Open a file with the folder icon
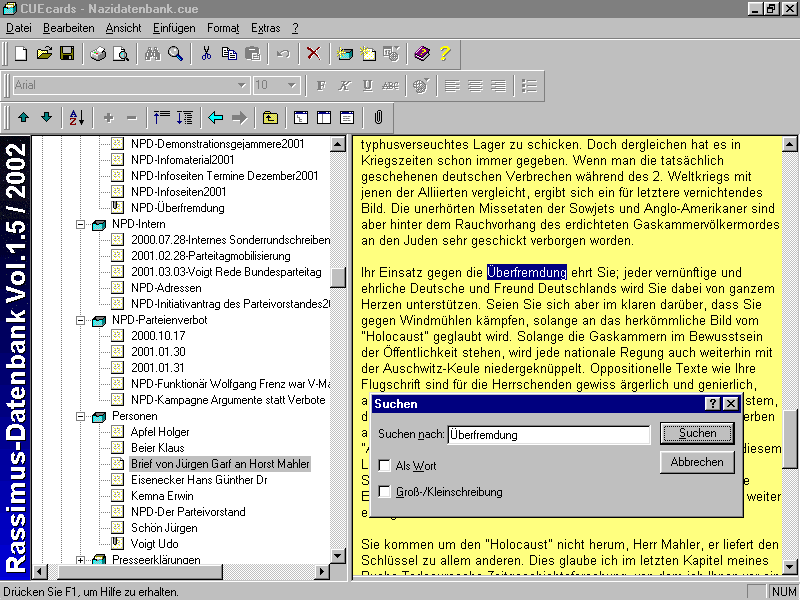This screenshot has height=600, width=800. 44,54
